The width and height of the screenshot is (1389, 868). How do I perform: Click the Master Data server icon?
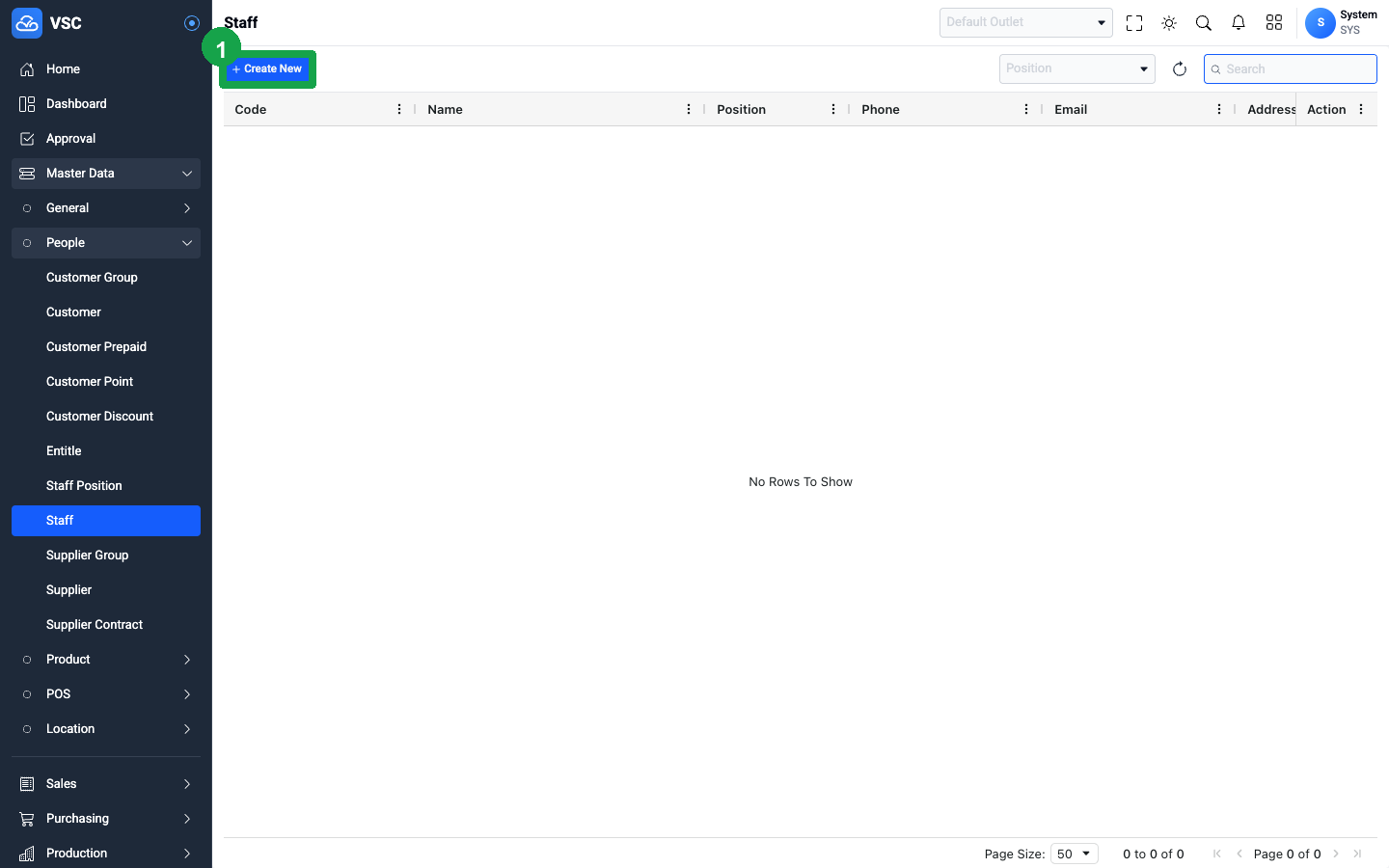click(27, 174)
